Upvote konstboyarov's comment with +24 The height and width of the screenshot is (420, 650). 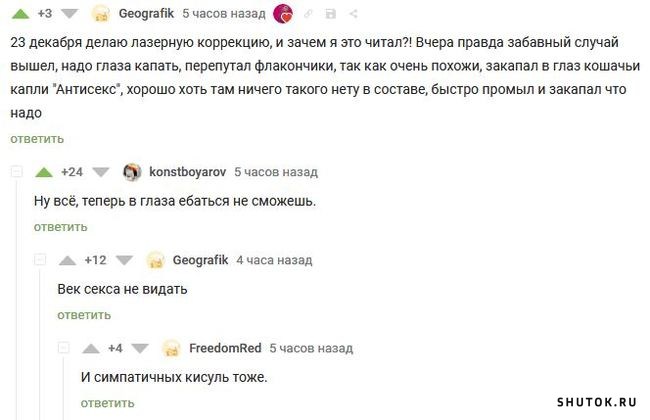click(44, 172)
